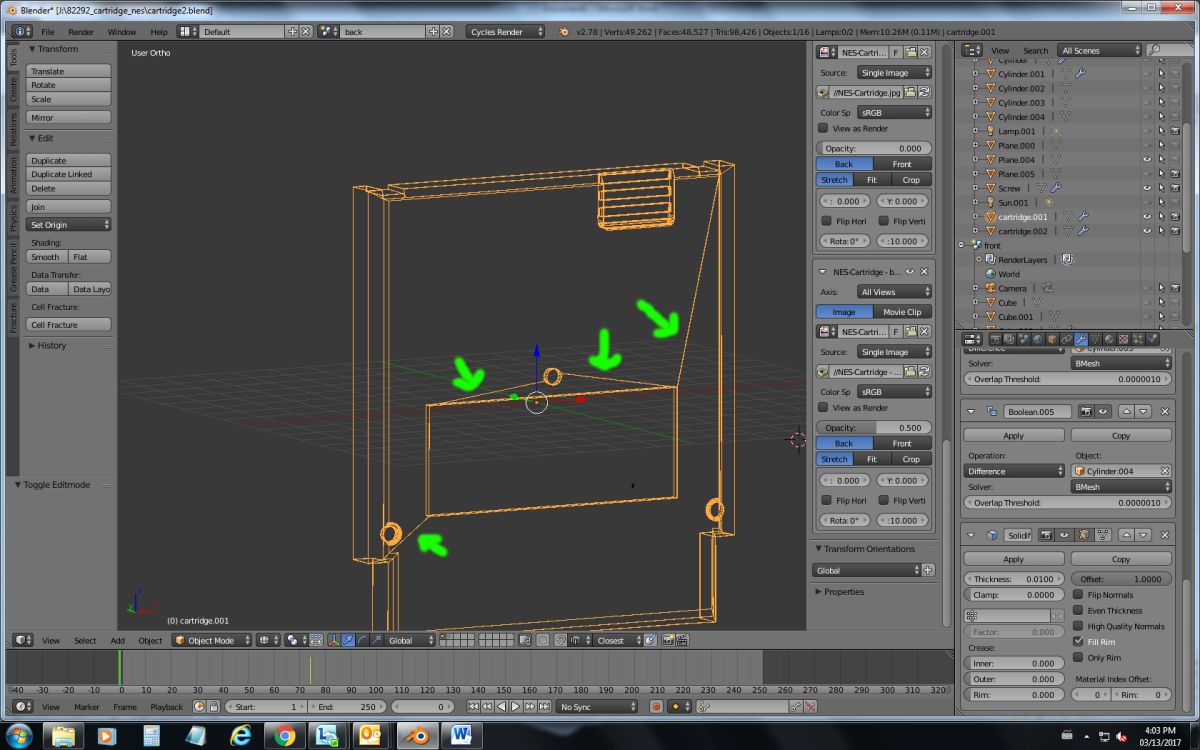Open the object (cube) properties tab
This screenshot has height=750, width=1200.
point(1052,339)
